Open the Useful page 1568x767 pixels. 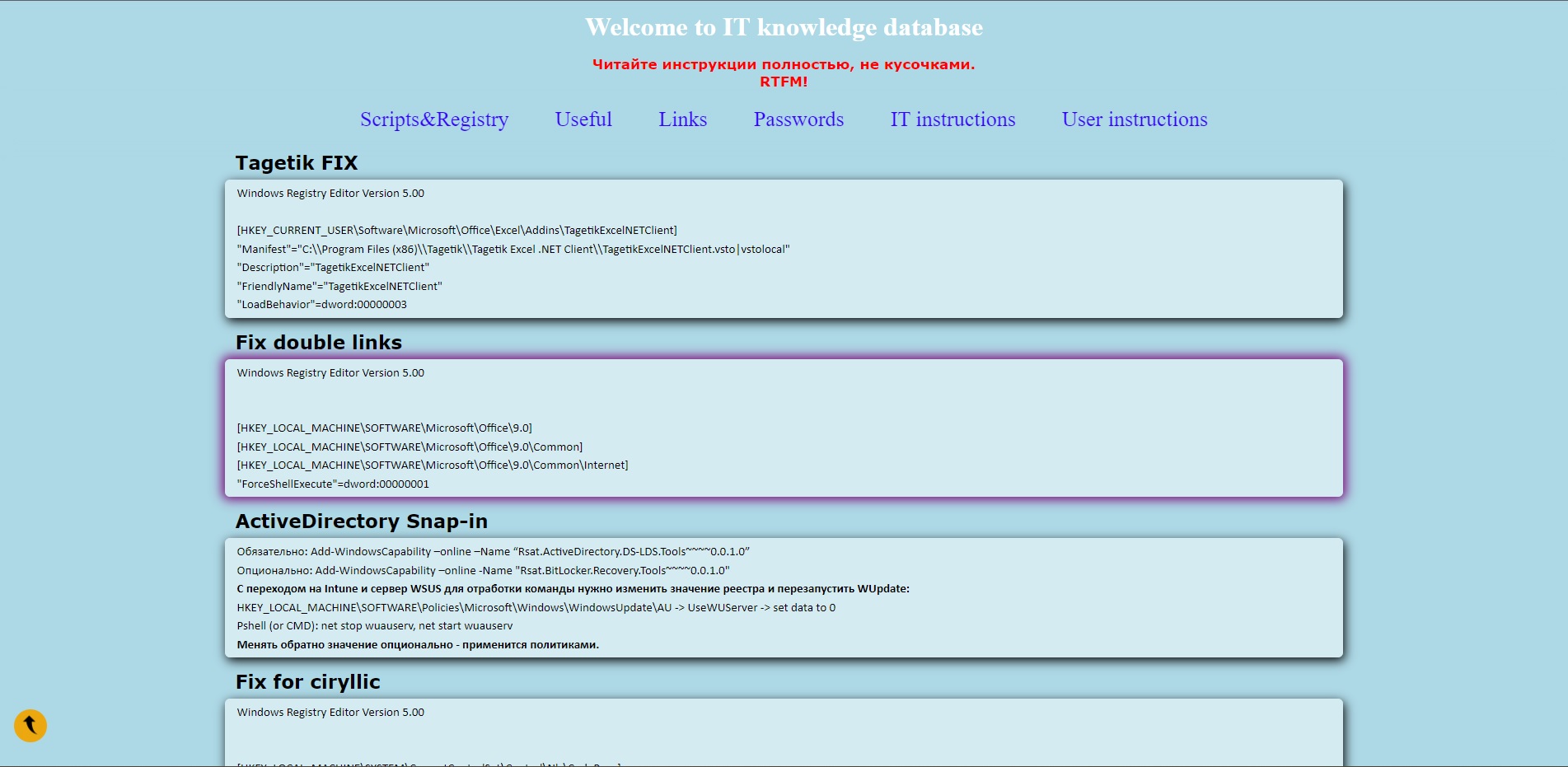583,119
